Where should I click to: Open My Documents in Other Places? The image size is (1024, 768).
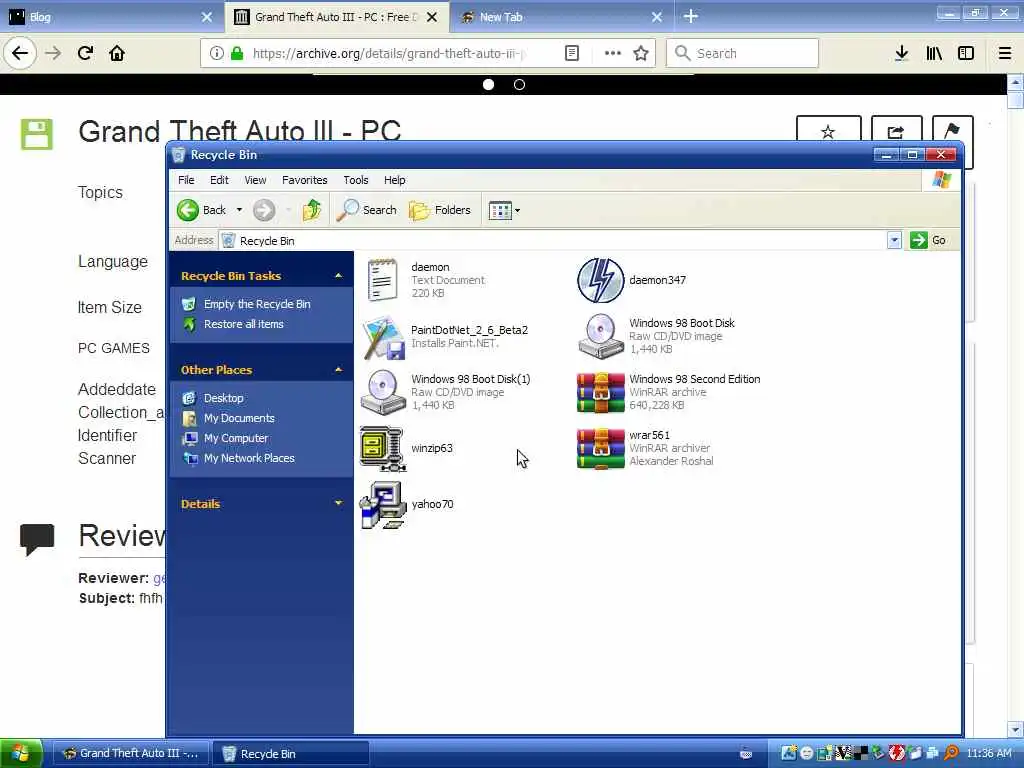tap(239, 418)
